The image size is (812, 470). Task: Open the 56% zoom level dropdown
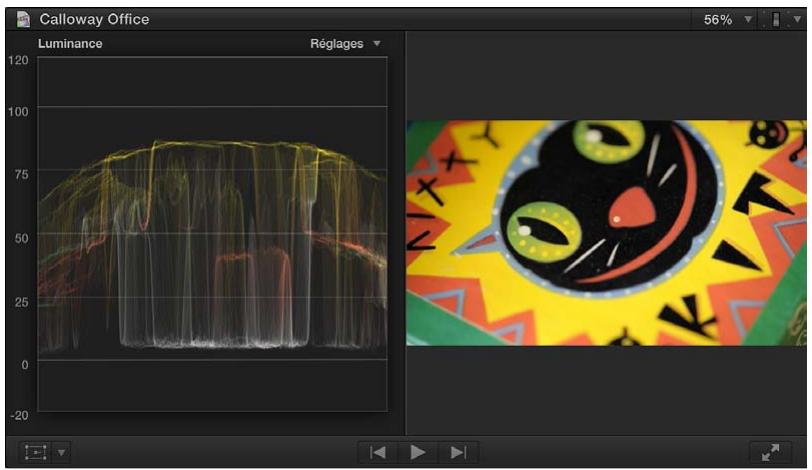[727, 20]
